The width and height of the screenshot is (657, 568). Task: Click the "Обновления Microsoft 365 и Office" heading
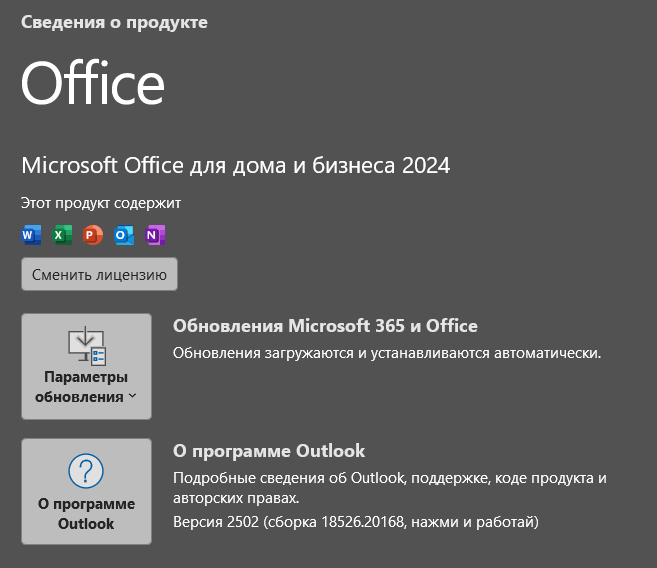tap(325, 326)
